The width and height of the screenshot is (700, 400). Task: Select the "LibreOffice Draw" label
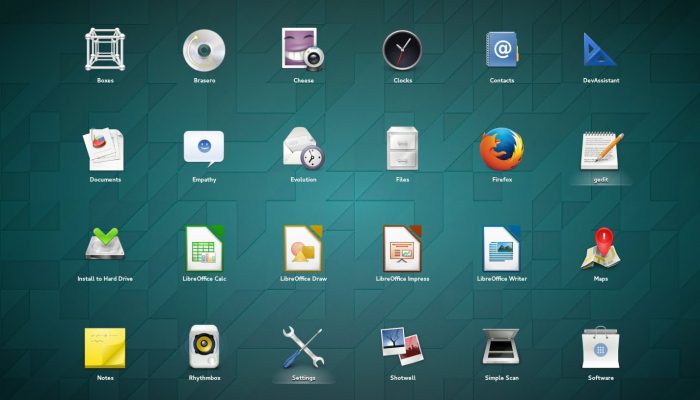[304, 279]
